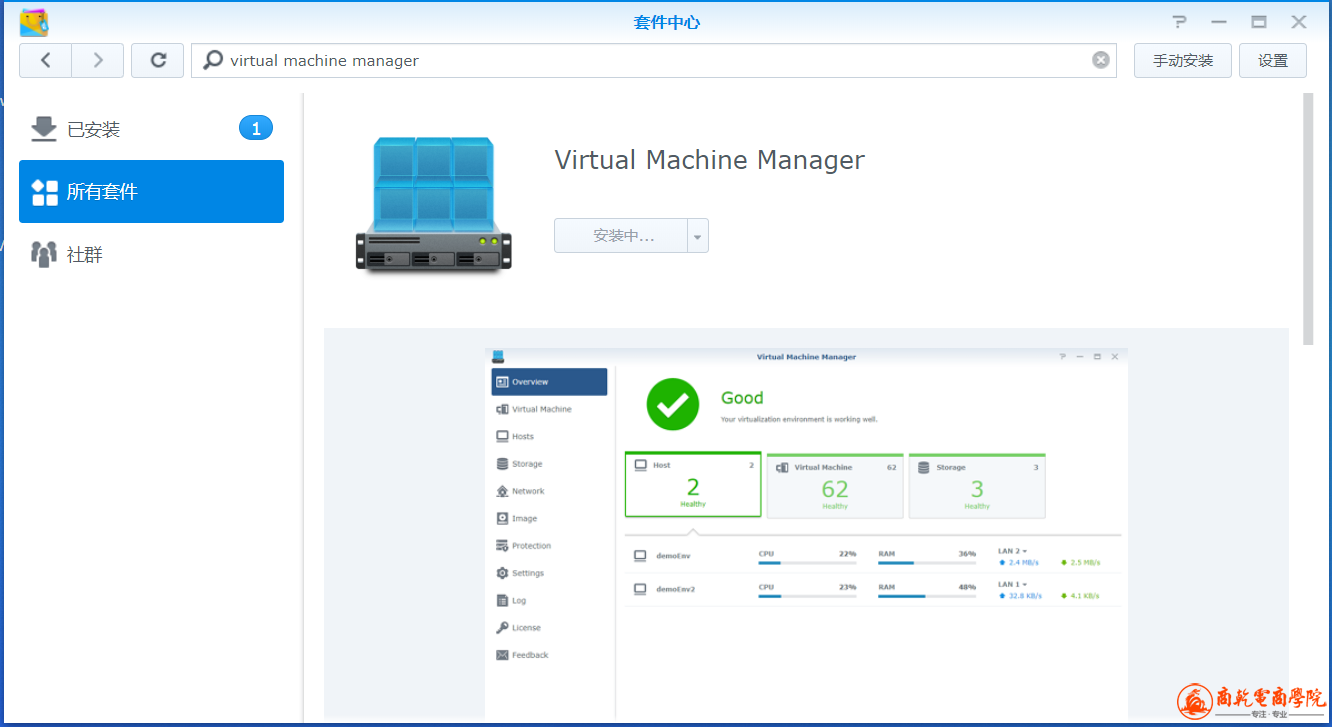Image resolution: width=1332 pixels, height=727 pixels.
Task: Click the Virtual Machine Manager package icon
Action: point(433,205)
